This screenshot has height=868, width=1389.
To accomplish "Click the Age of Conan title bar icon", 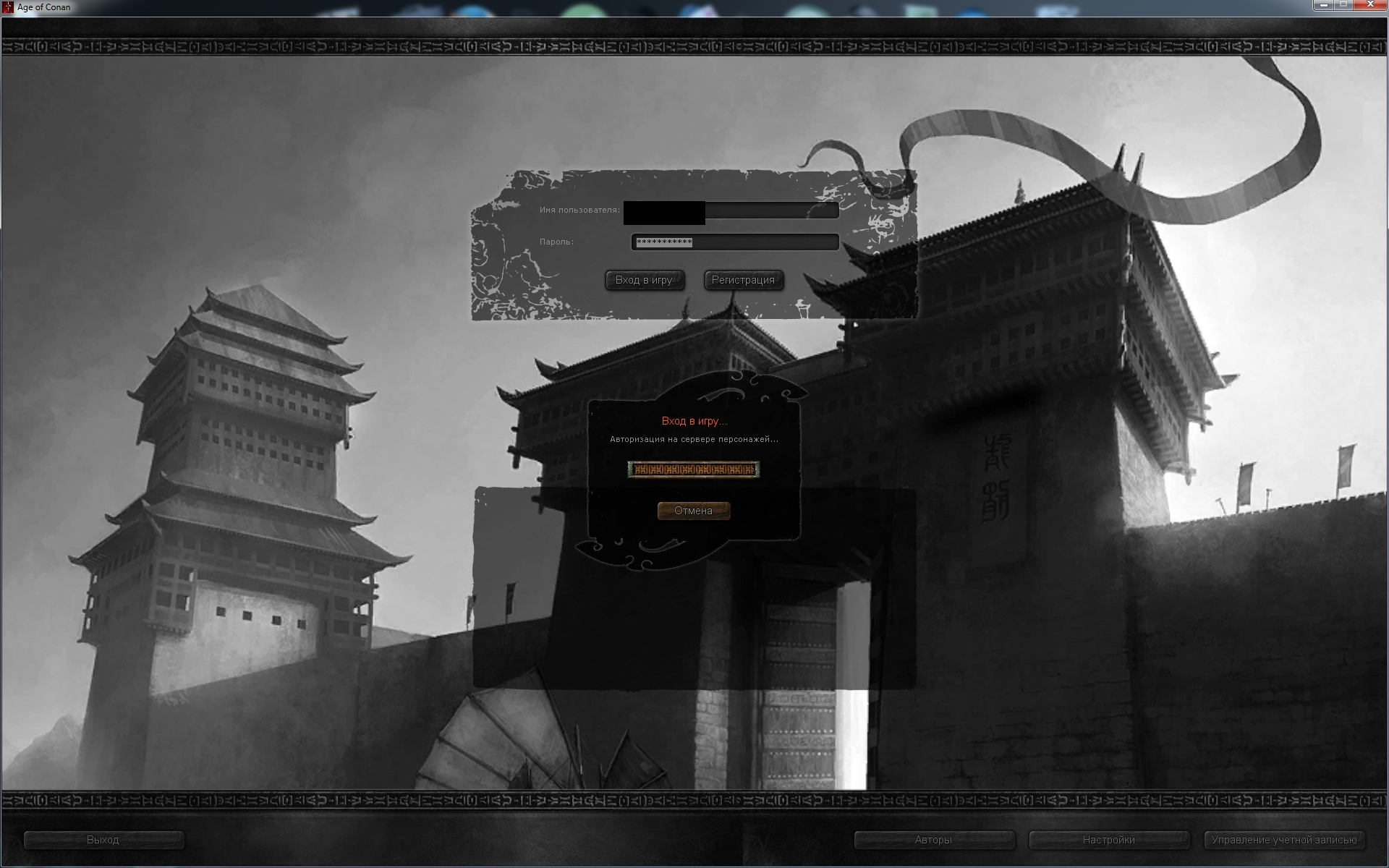I will (x=8, y=7).
